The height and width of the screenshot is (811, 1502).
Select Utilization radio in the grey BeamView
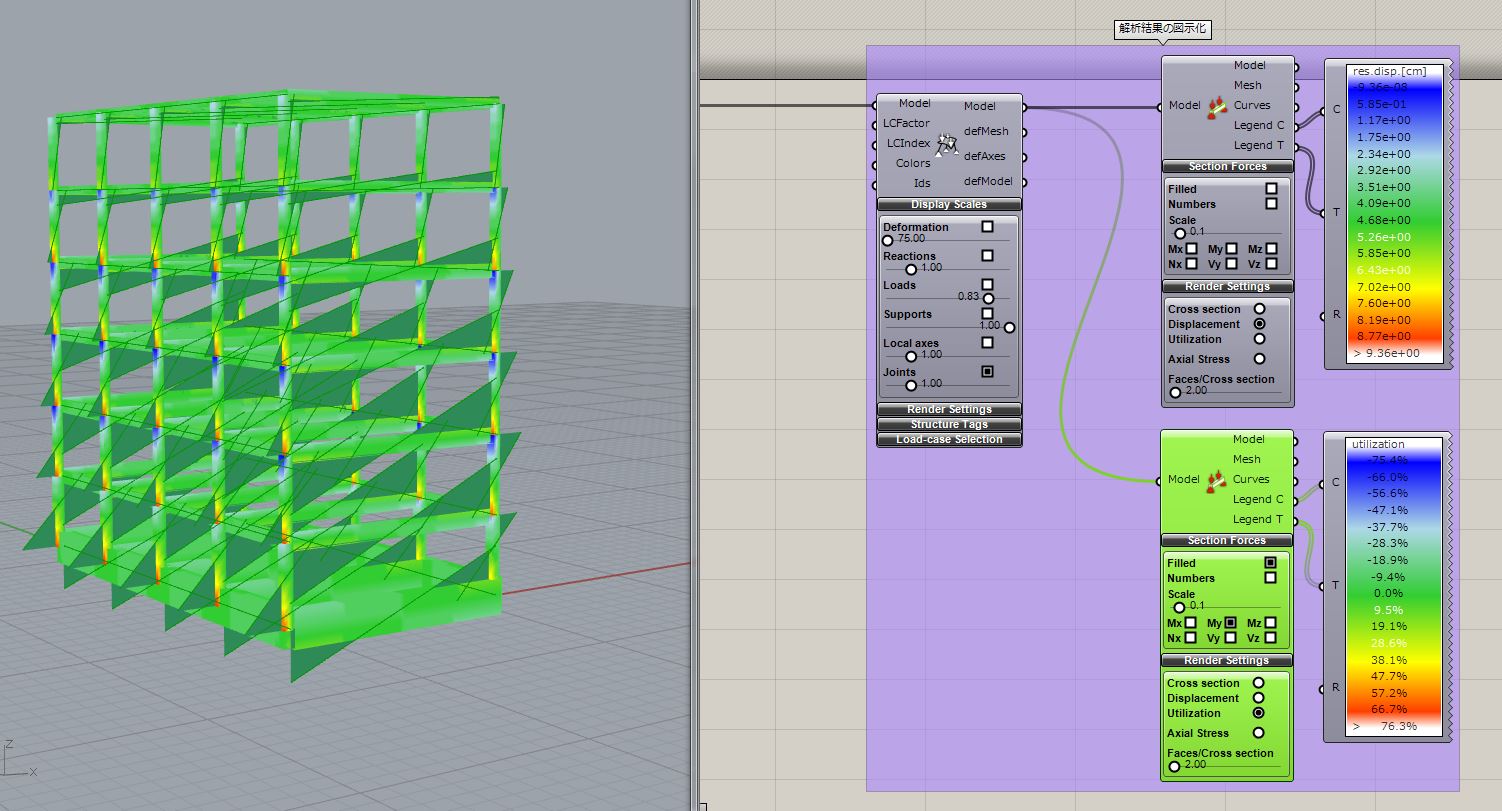1259,339
